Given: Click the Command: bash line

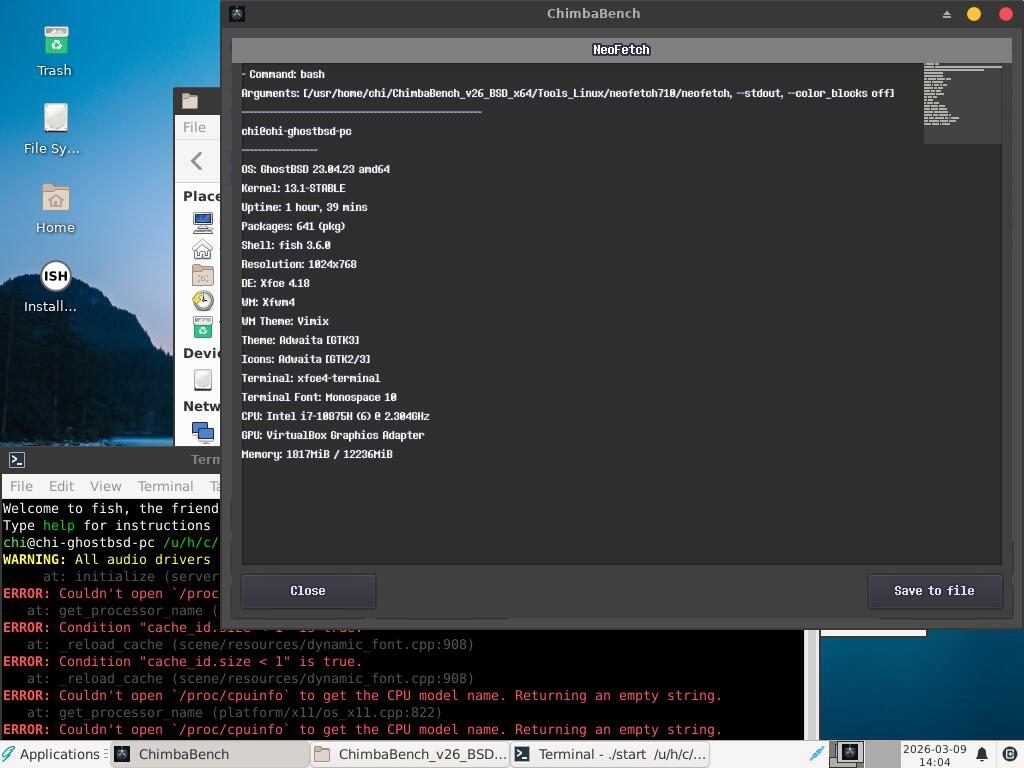Looking at the screenshot, I should (283, 74).
